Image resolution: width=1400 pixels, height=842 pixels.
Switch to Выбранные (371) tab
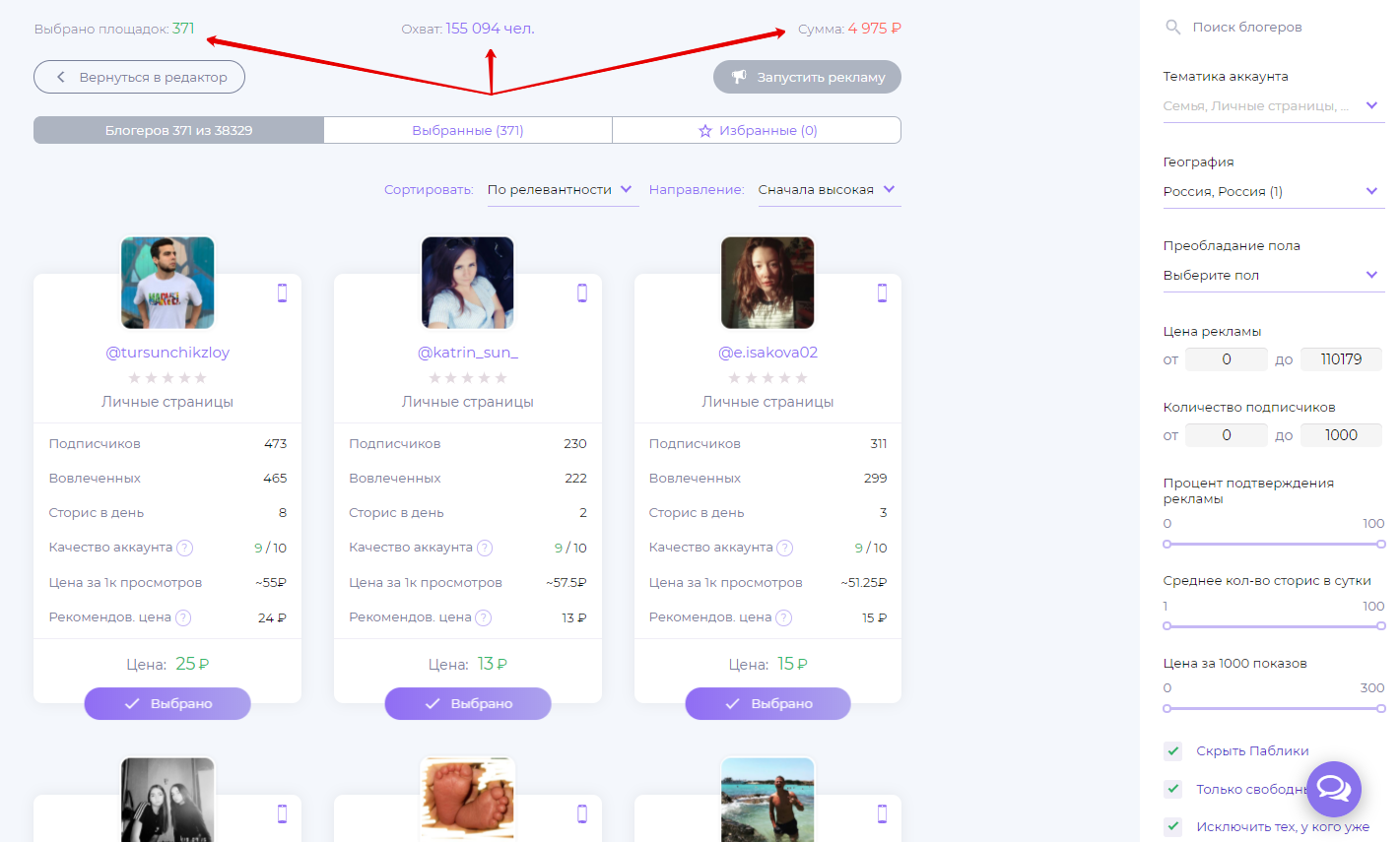pos(468,130)
